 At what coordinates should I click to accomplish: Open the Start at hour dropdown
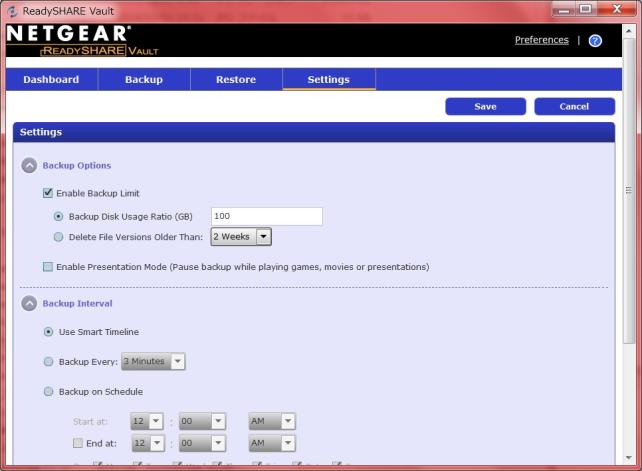pyautogui.click(x=147, y=421)
